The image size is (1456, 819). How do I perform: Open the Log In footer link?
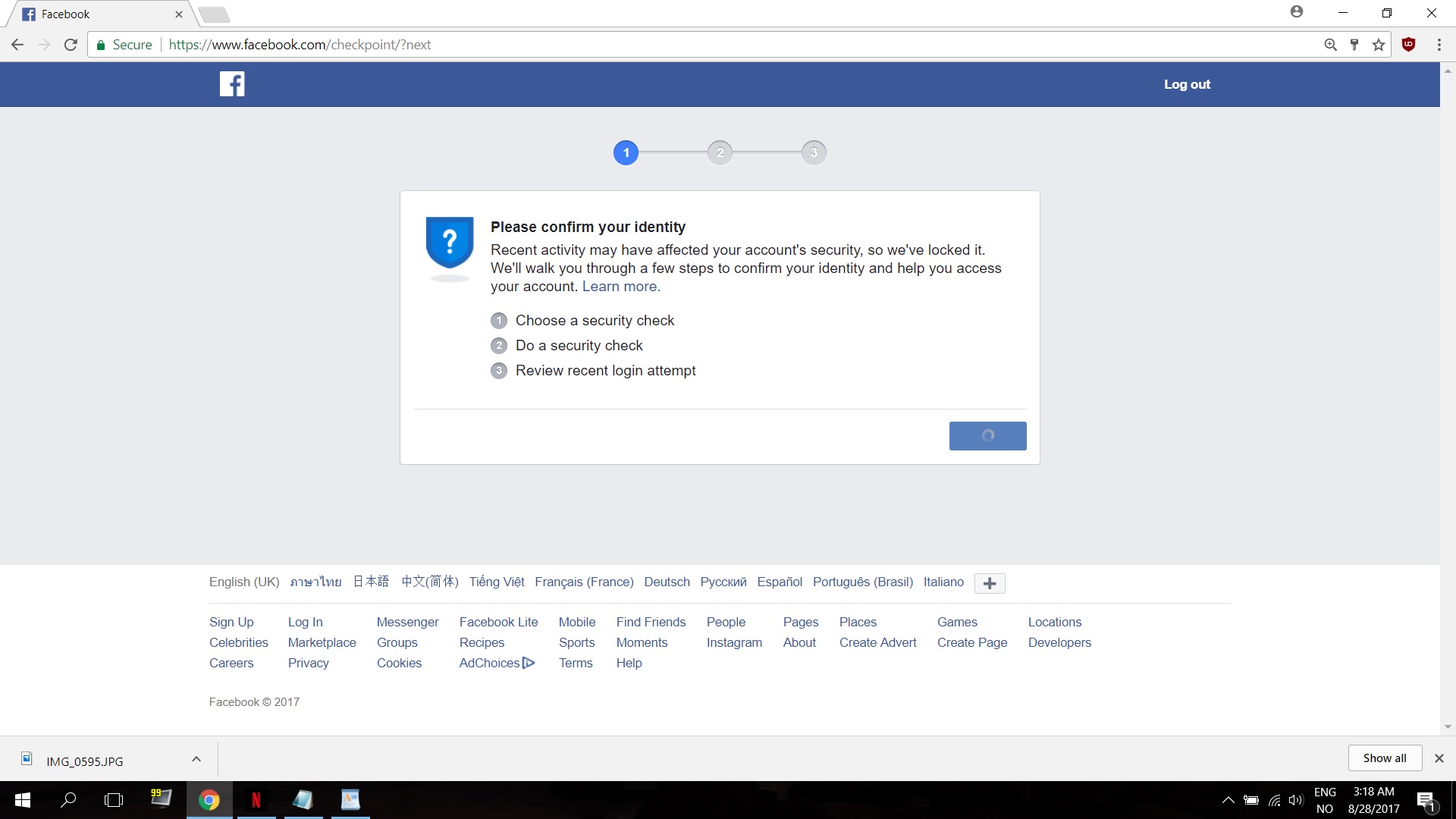[305, 622]
